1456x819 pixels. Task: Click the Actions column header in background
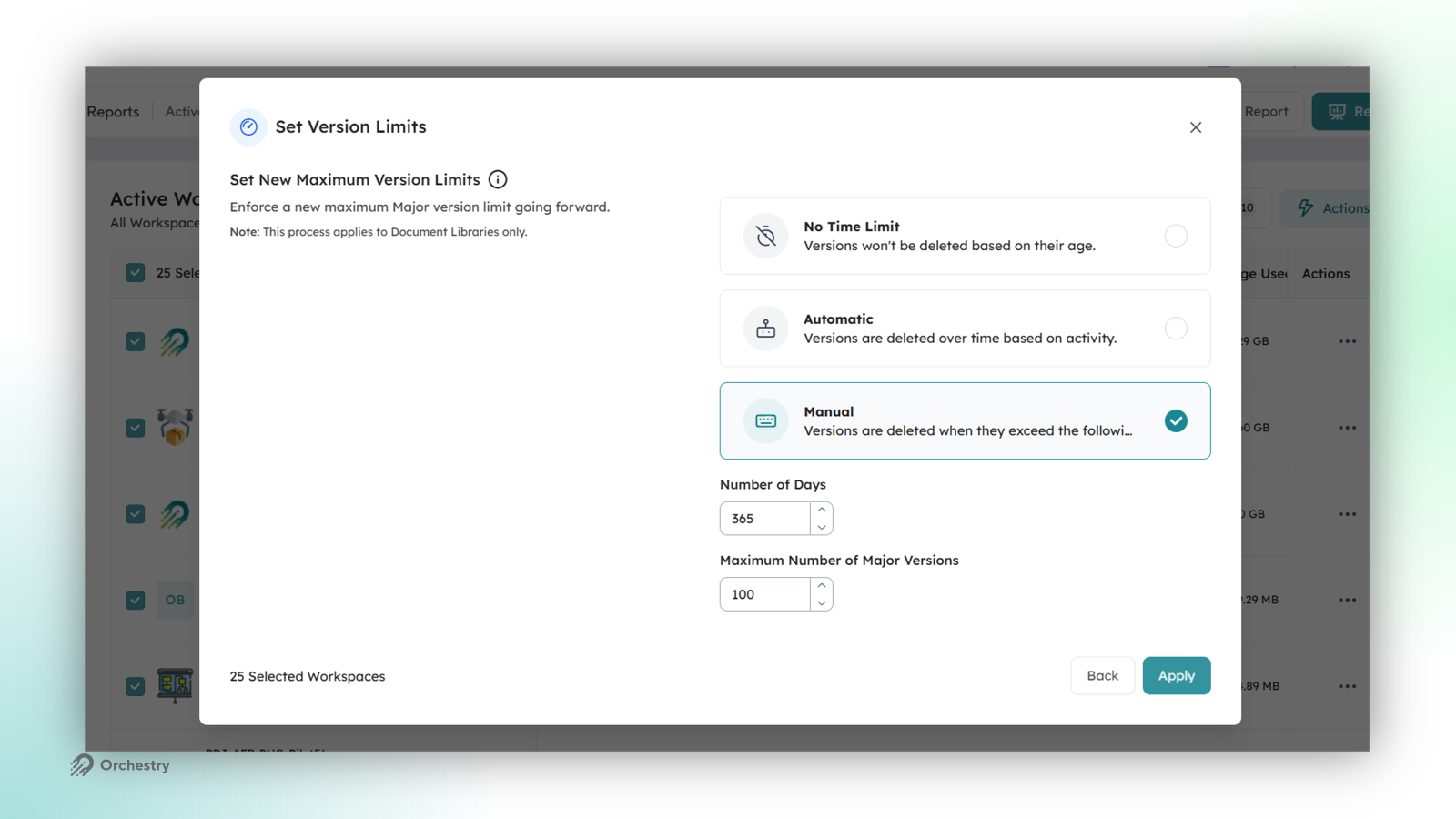coord(1326,274)
